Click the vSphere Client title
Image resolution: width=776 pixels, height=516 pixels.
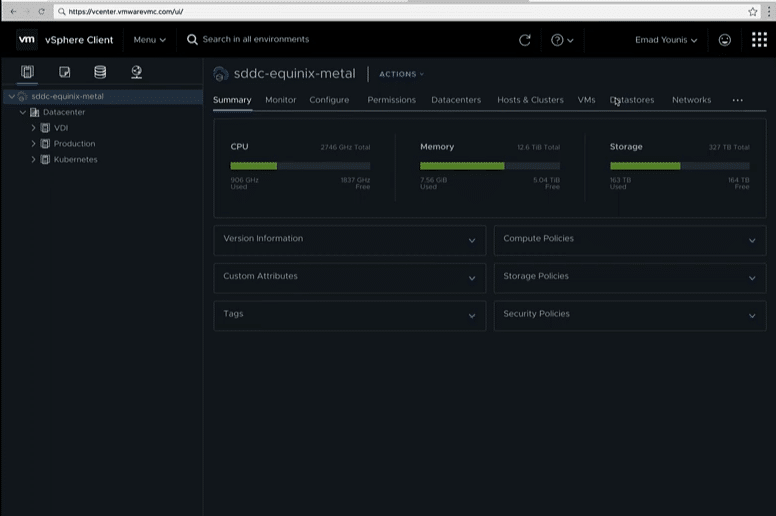pyautogui.click(x=79, y=40)
